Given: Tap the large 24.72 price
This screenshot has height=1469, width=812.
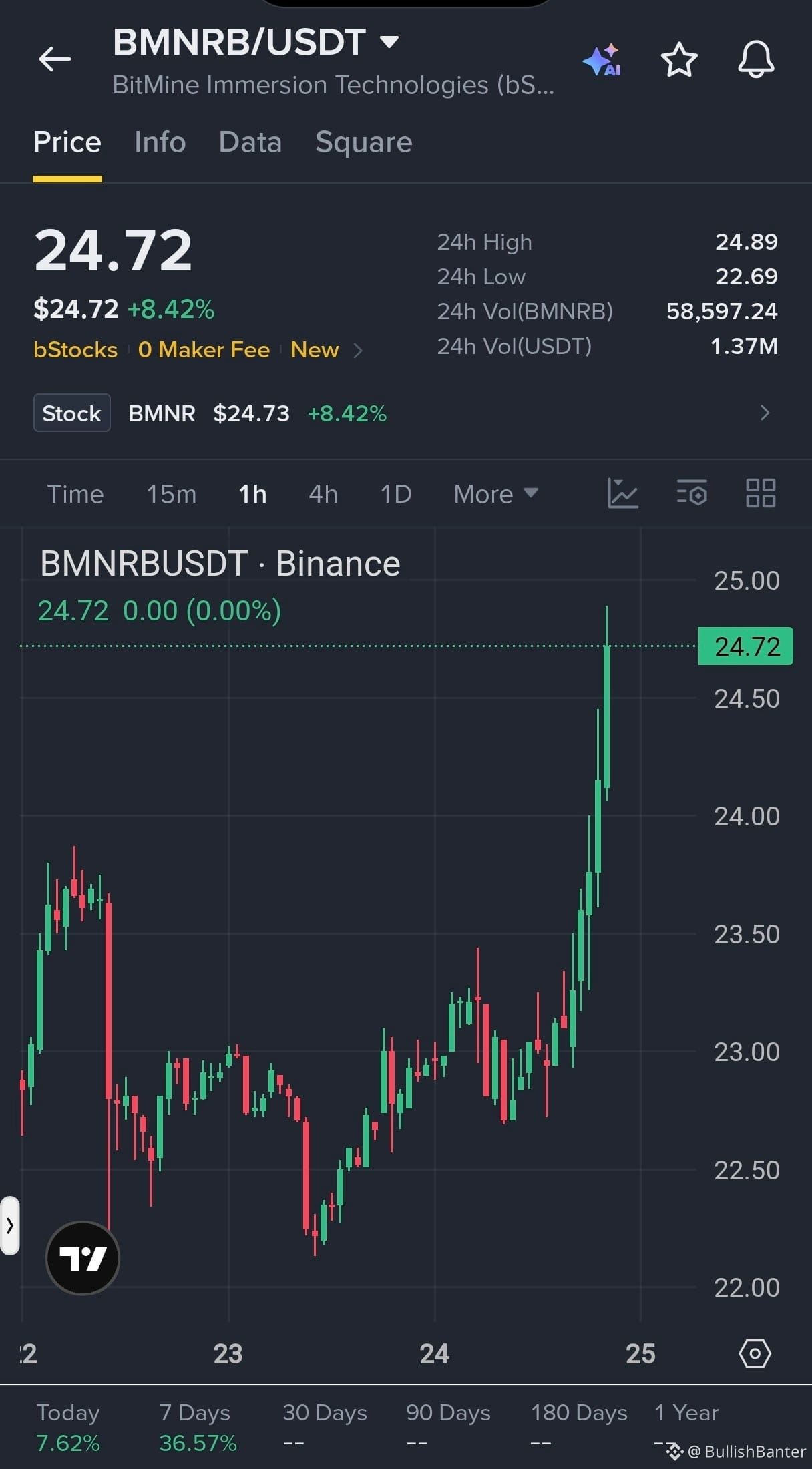Looking at the screenshot, I should pyautogui.click(x=113, y=250).
